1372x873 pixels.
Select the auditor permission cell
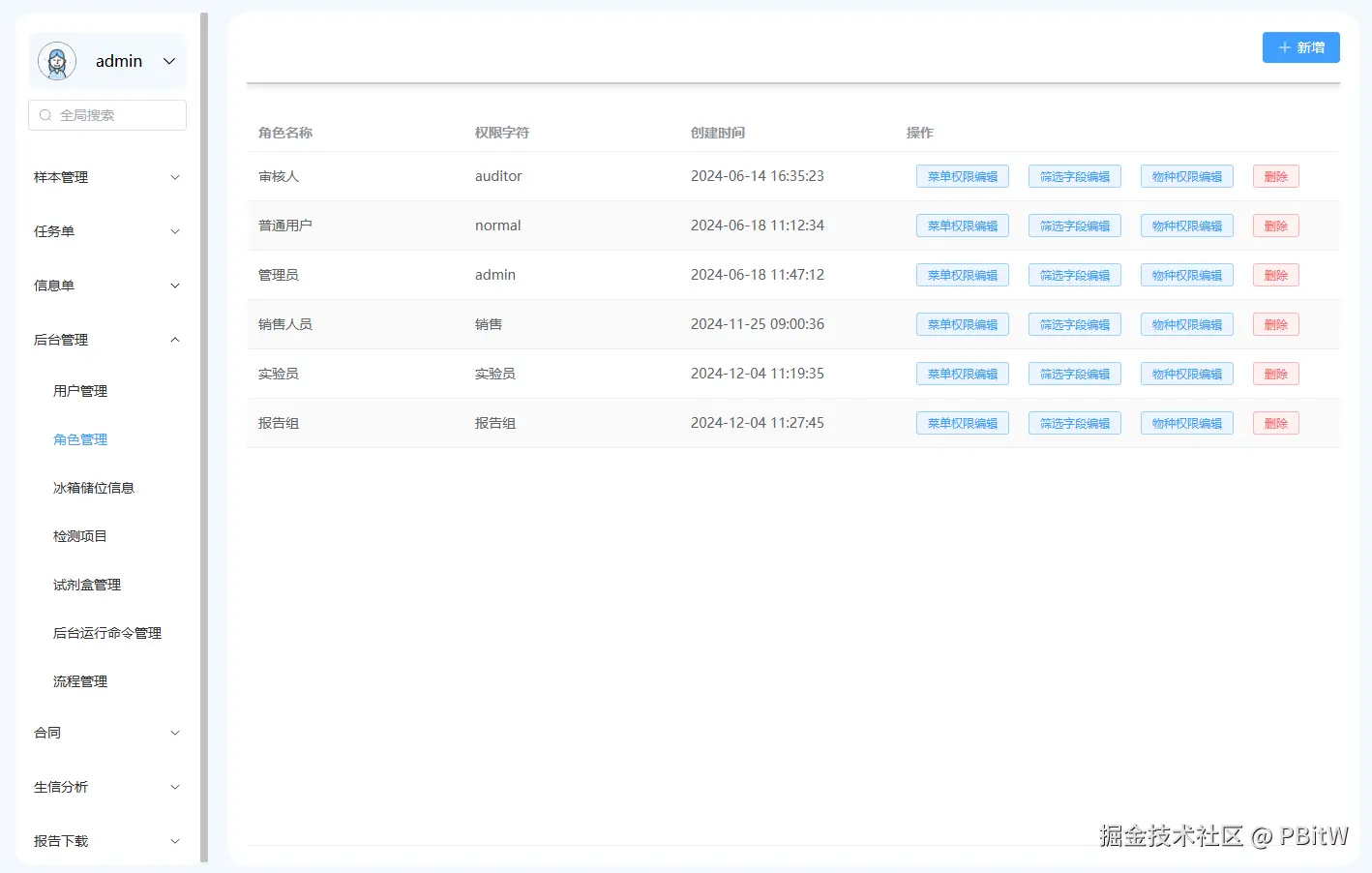(498, 176)
